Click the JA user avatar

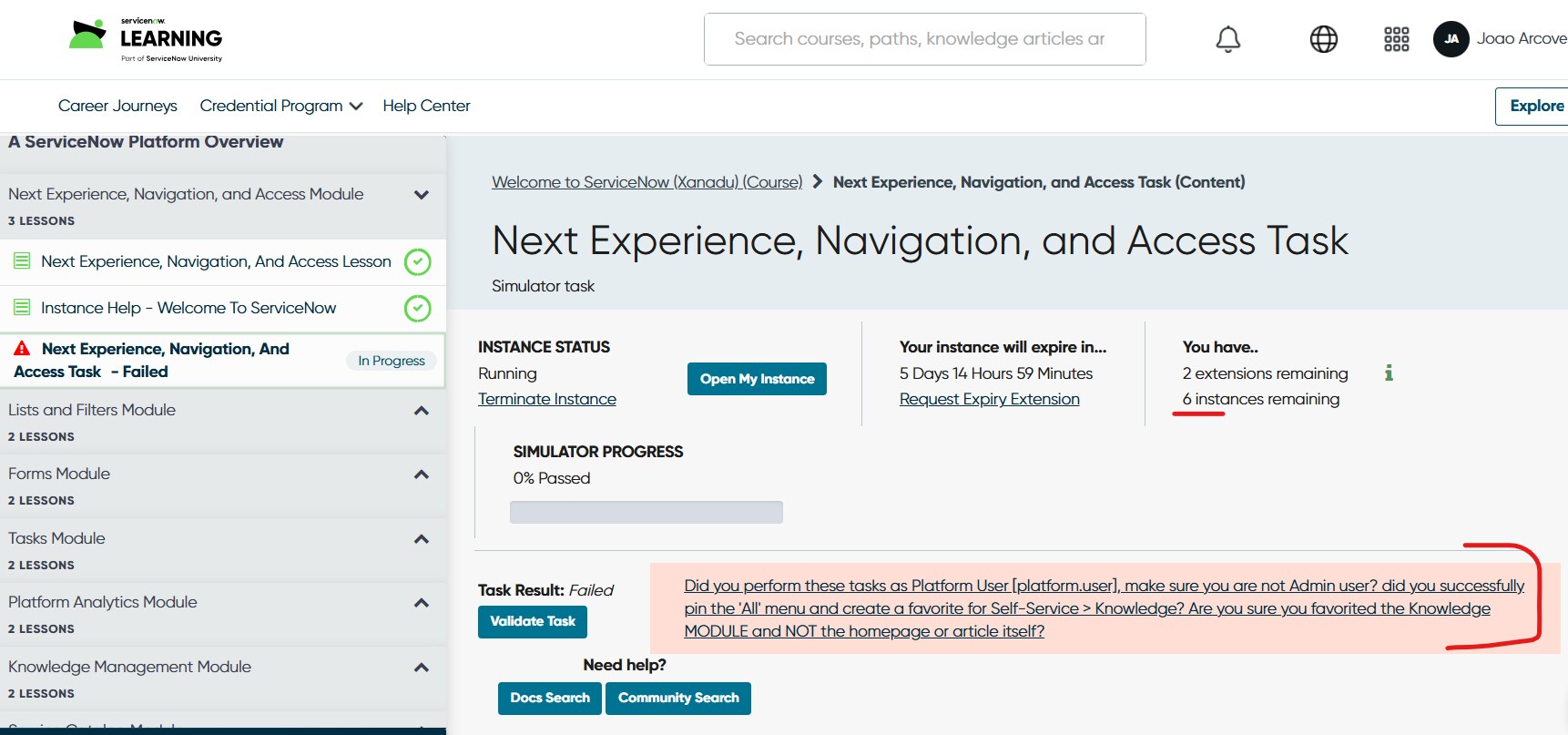[x=1451, y=39]
